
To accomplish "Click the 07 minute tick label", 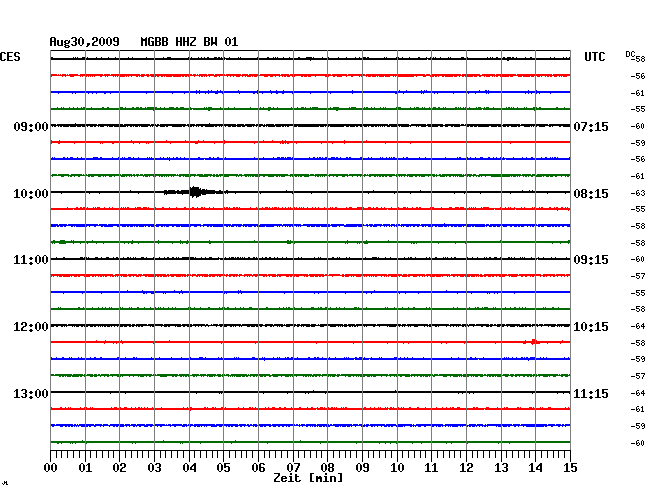I will click(x=293, y=468).
